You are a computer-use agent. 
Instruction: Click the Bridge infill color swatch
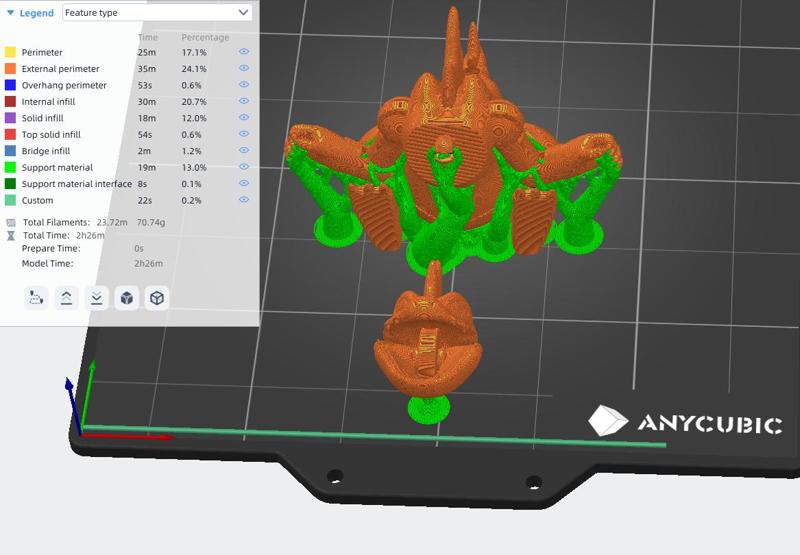tap(10, 150)
